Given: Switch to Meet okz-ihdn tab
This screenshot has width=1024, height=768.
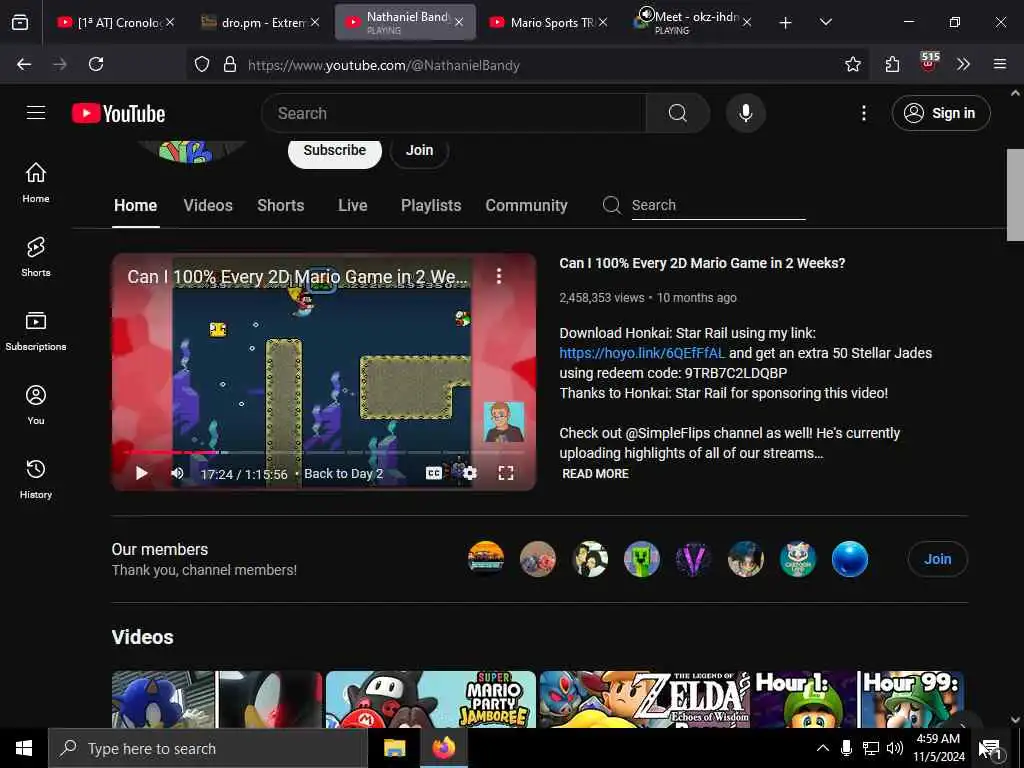Looking at the screenshot, I should click(692, 23).
